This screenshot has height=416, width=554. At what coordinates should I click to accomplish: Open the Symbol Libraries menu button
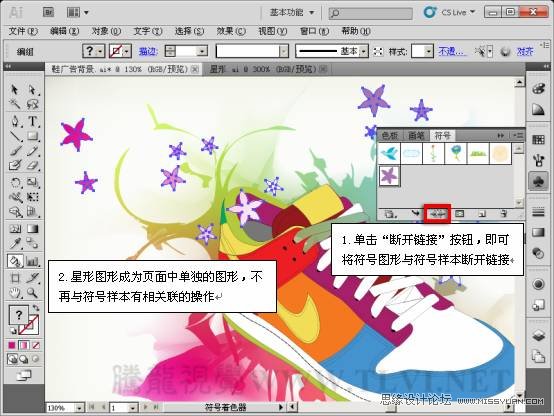[x=390, y=214]
